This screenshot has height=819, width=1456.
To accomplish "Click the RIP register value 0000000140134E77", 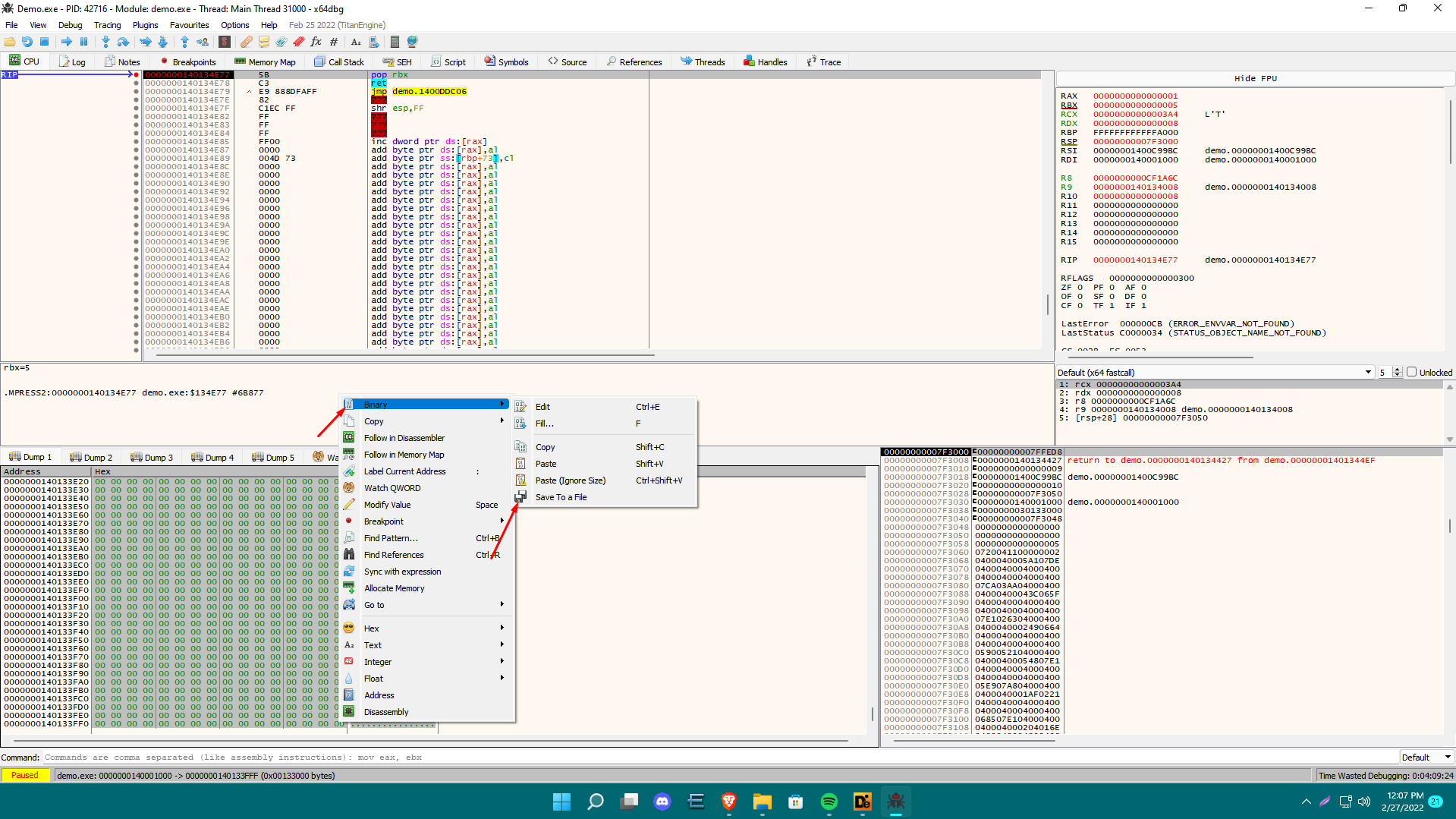I will pos(1135,260).
